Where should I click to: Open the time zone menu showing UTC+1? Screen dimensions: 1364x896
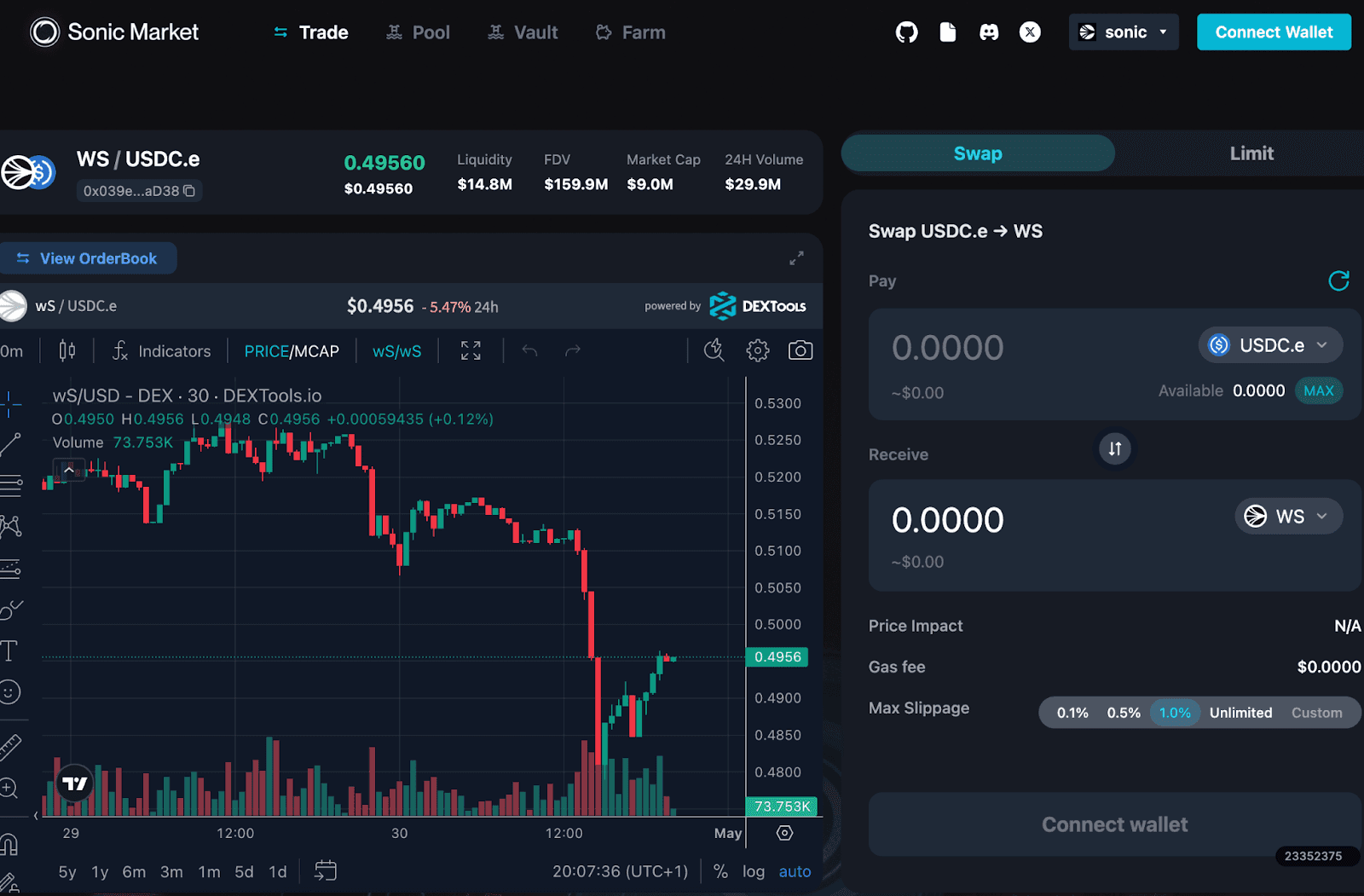[620, 871]
